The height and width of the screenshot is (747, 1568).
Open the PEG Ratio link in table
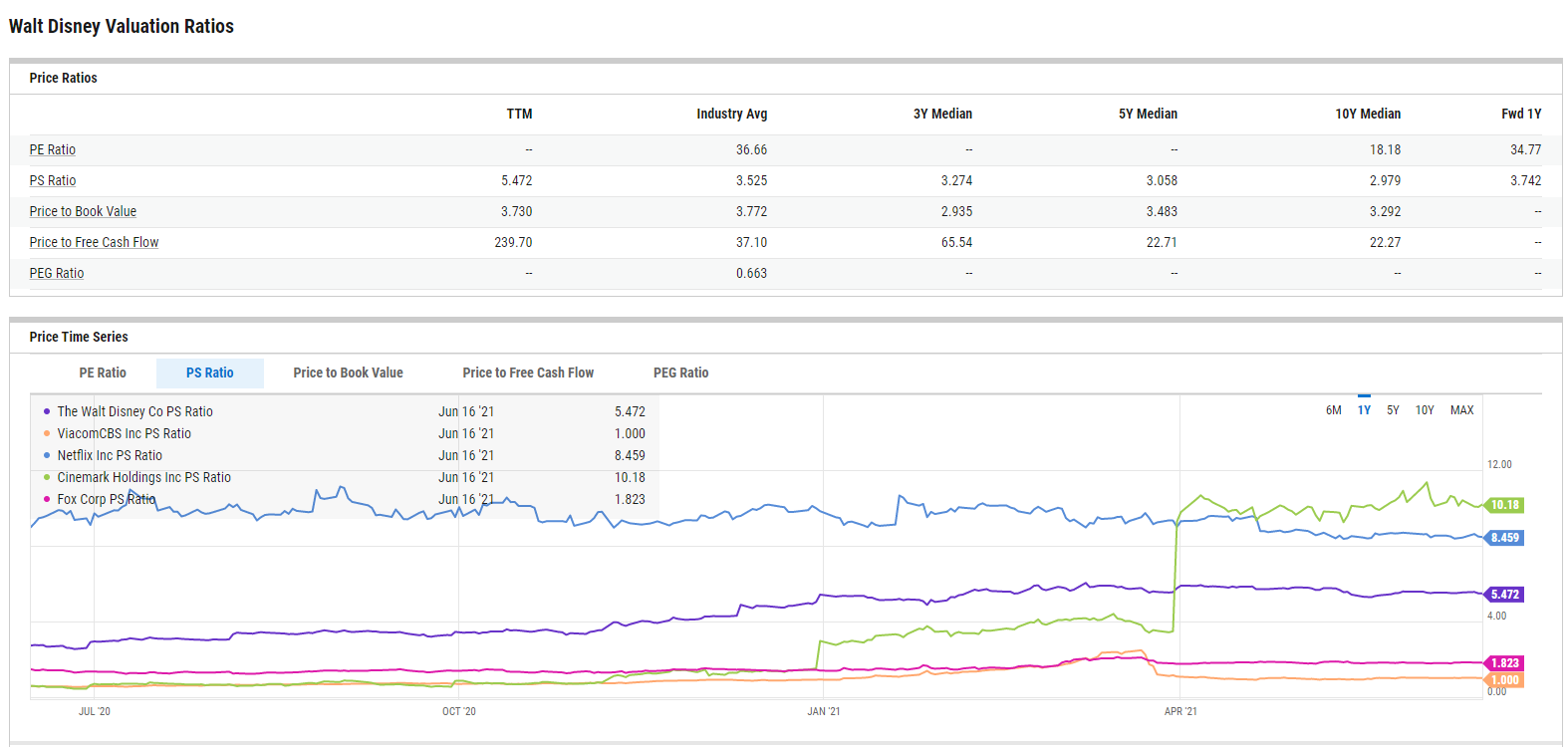coord(57,273)
